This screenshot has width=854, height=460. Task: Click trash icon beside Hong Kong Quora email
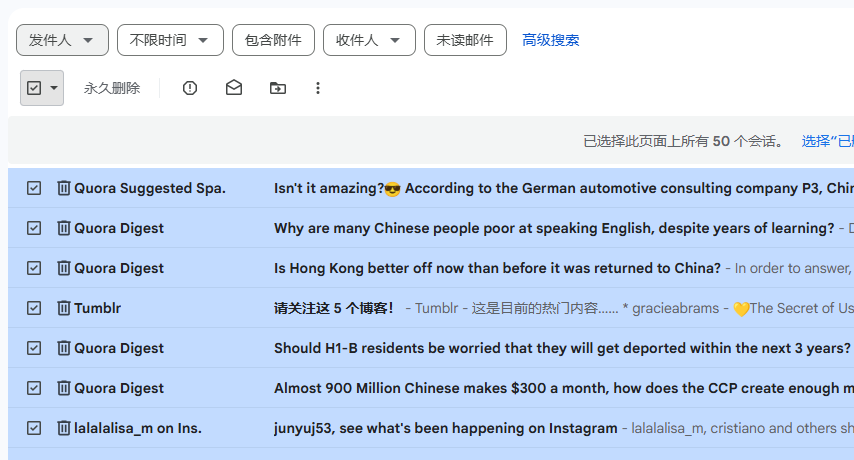[64, 268]
